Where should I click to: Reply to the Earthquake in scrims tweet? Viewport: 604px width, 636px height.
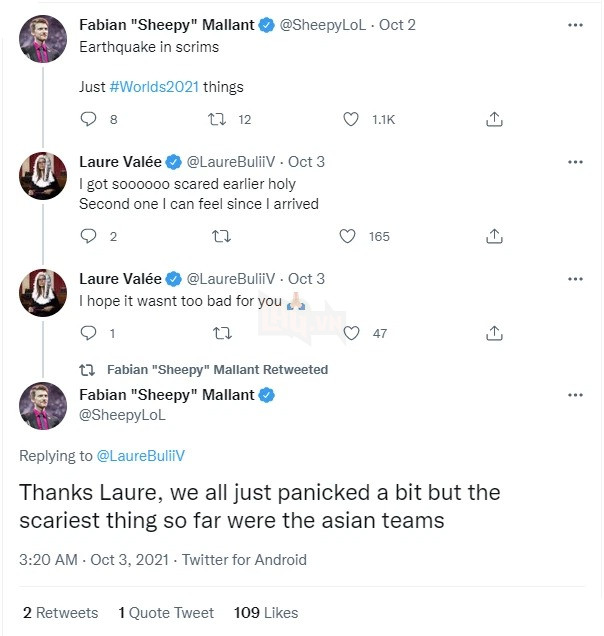point(89,119)
